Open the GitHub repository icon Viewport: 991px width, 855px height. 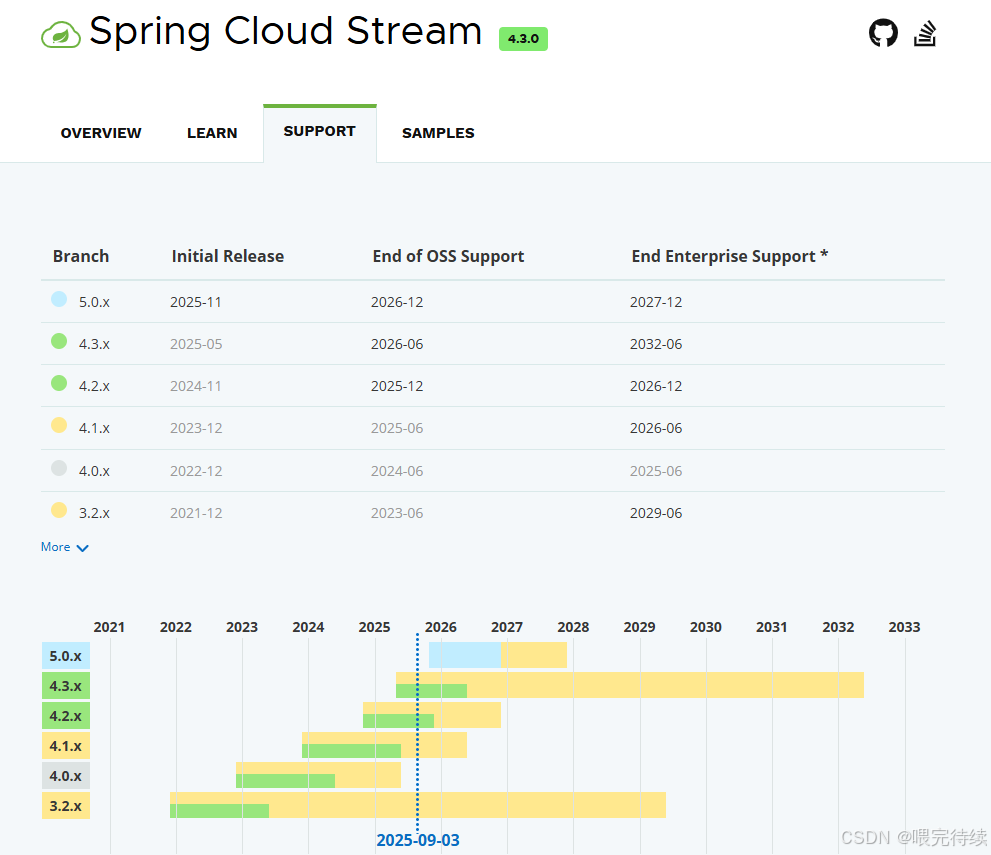883,33
